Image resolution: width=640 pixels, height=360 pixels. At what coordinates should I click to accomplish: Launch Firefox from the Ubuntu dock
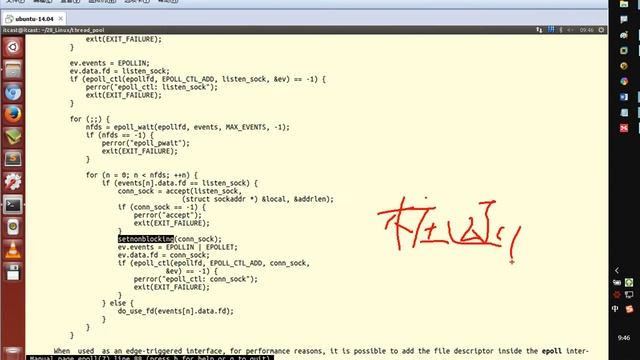pos(13,115)
